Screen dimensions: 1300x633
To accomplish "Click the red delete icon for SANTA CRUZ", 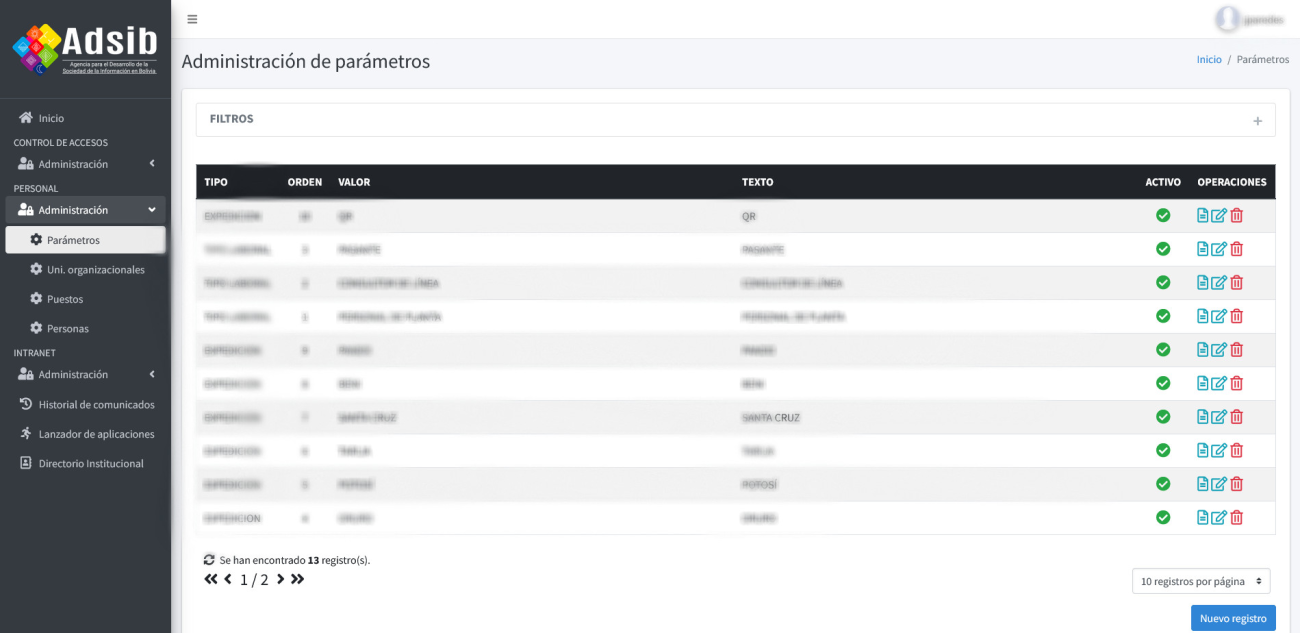I will click(x=1237, y=417).
